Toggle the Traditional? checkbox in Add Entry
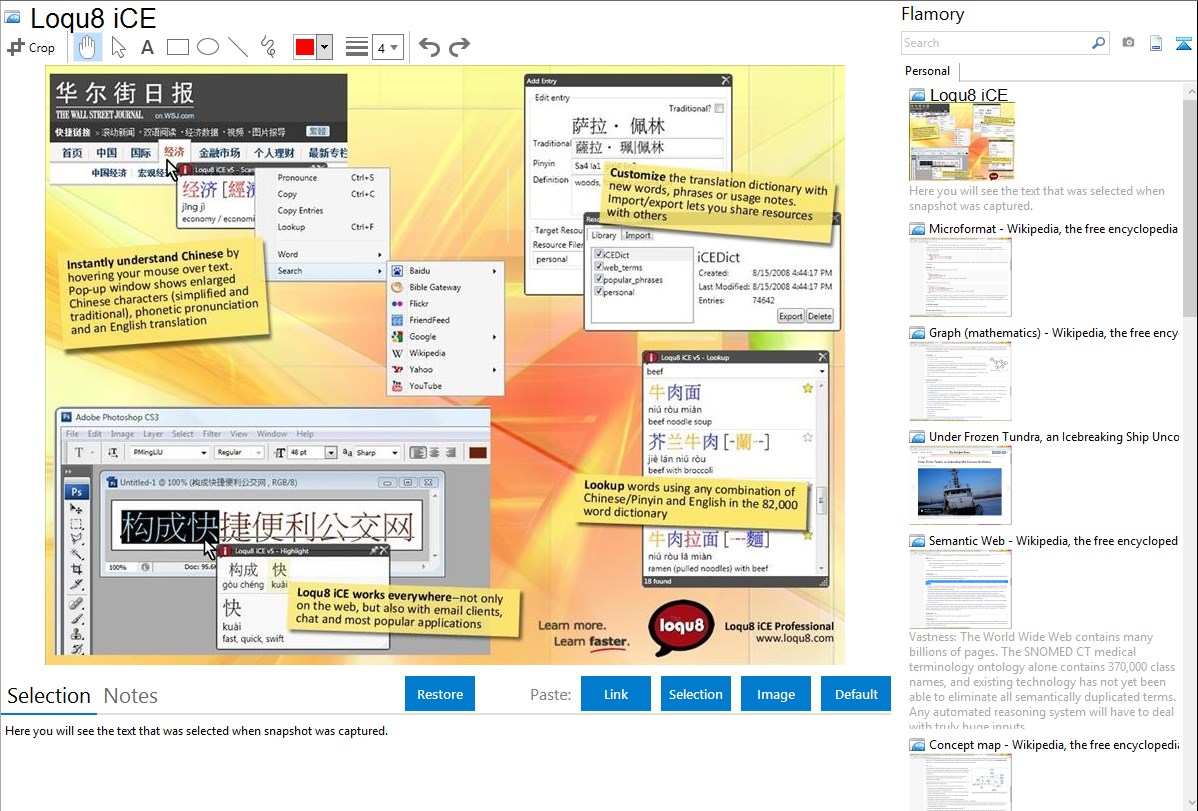1198x811 pixels. pos(719,108)
